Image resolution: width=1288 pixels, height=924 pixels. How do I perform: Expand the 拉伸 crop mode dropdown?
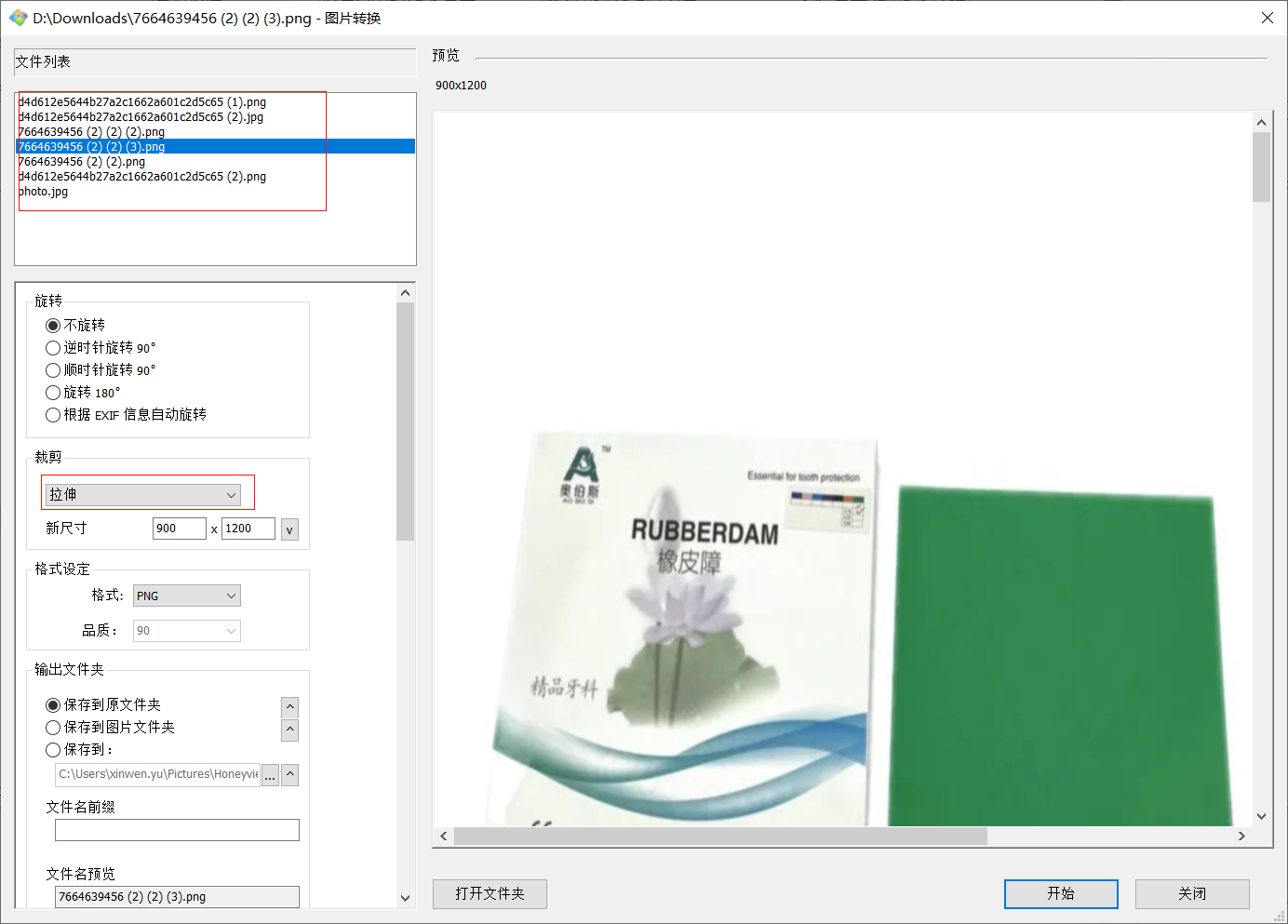pyautogui.click(x=143, y=495)
